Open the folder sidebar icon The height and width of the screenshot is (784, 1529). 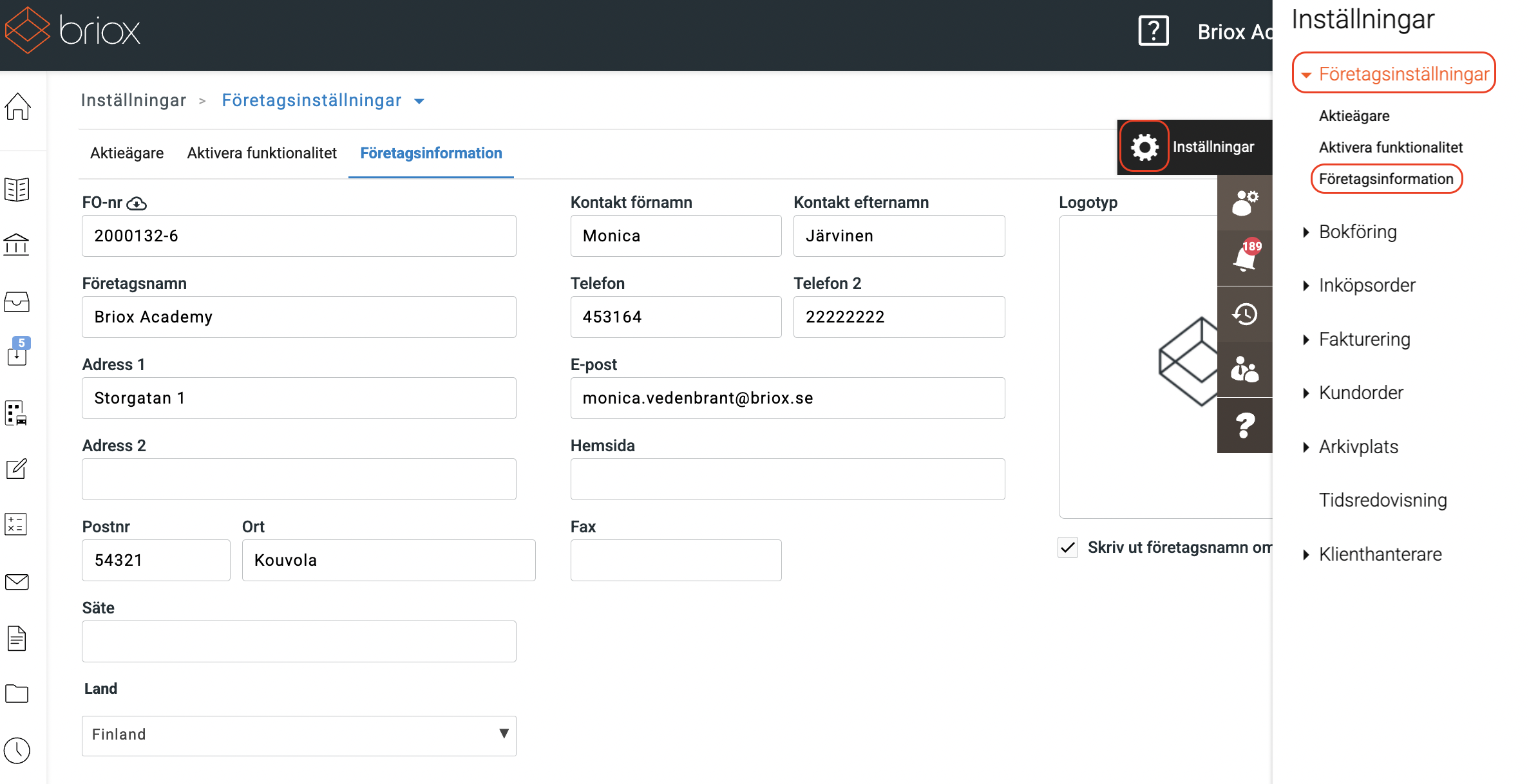(x=17, y=693)
